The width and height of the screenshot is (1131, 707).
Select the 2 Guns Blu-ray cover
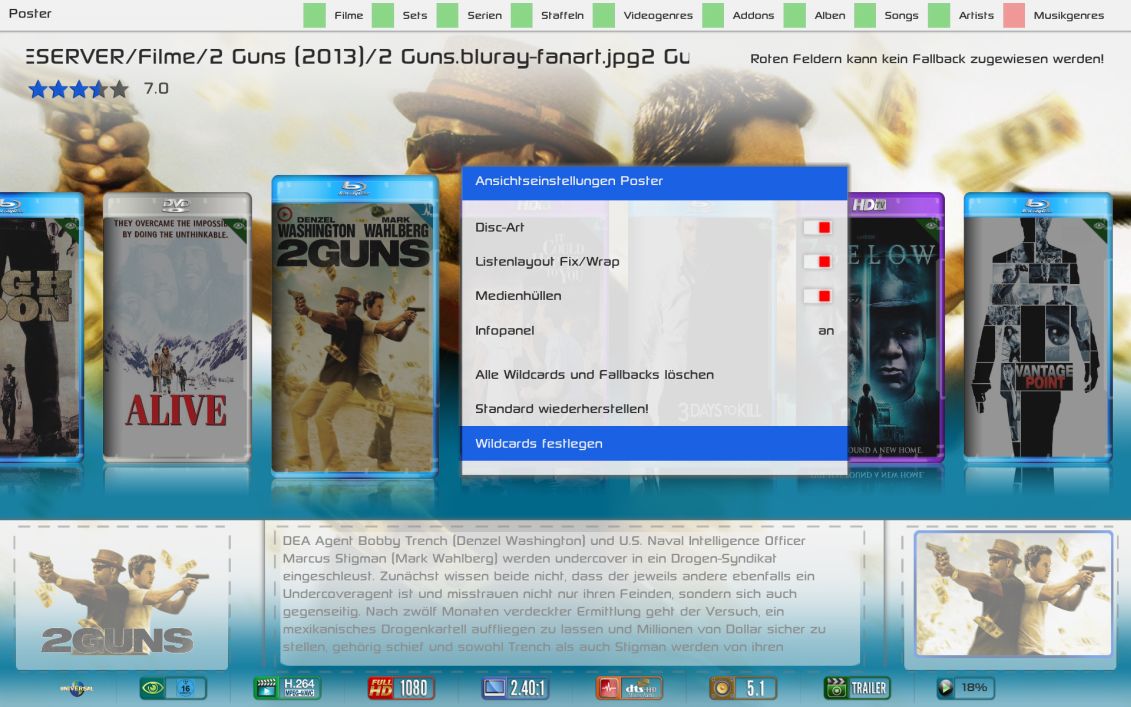pyautogui.click(x=354, y=325)
